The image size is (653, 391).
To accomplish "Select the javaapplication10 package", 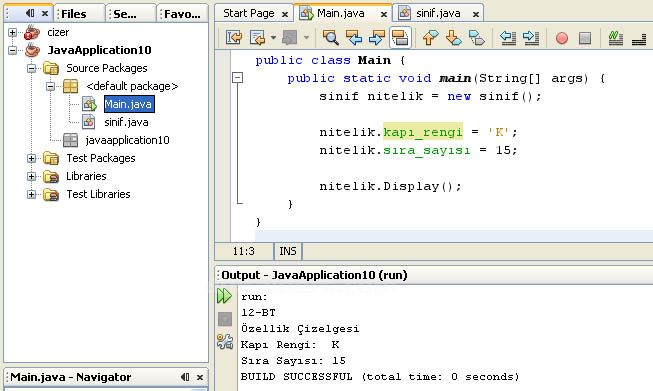I will [x=127, y=140].
